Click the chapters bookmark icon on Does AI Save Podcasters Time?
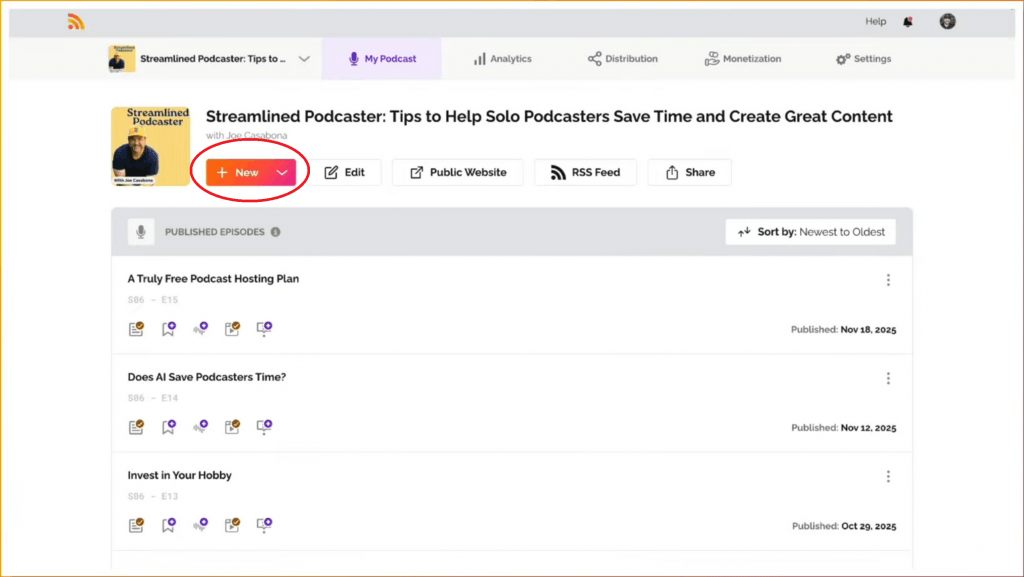Screen dimensions: 1024x577 coord(168,427)
